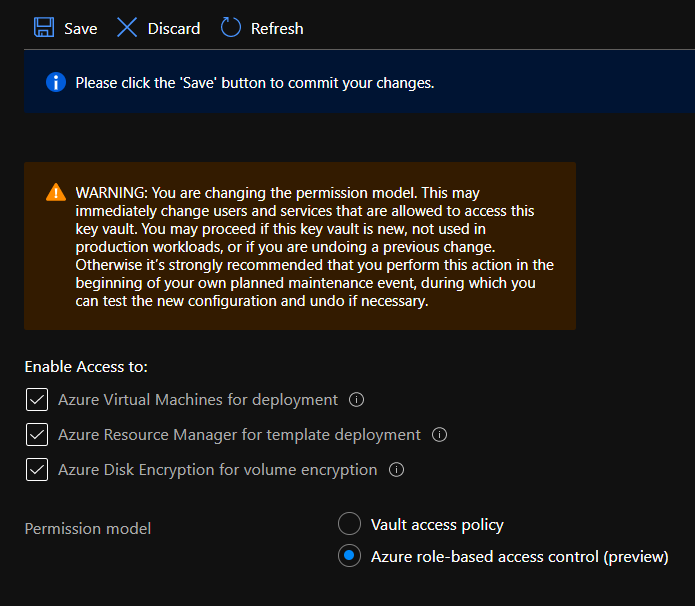Click the Discard X icon
The height and width of the screenshot is (606, 695).
[127, 27]
